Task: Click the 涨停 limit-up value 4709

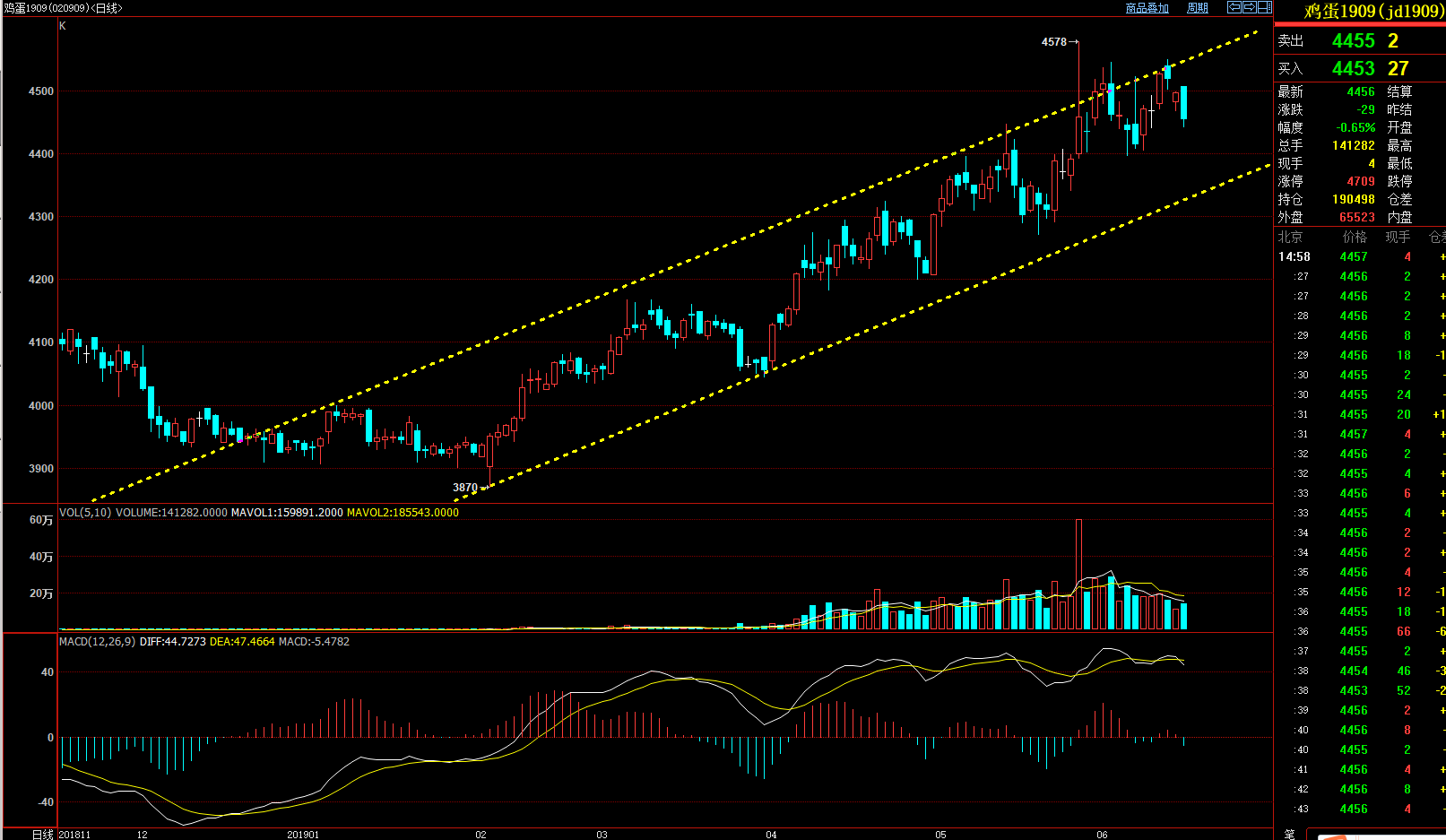Action: tap(1361, 181)
